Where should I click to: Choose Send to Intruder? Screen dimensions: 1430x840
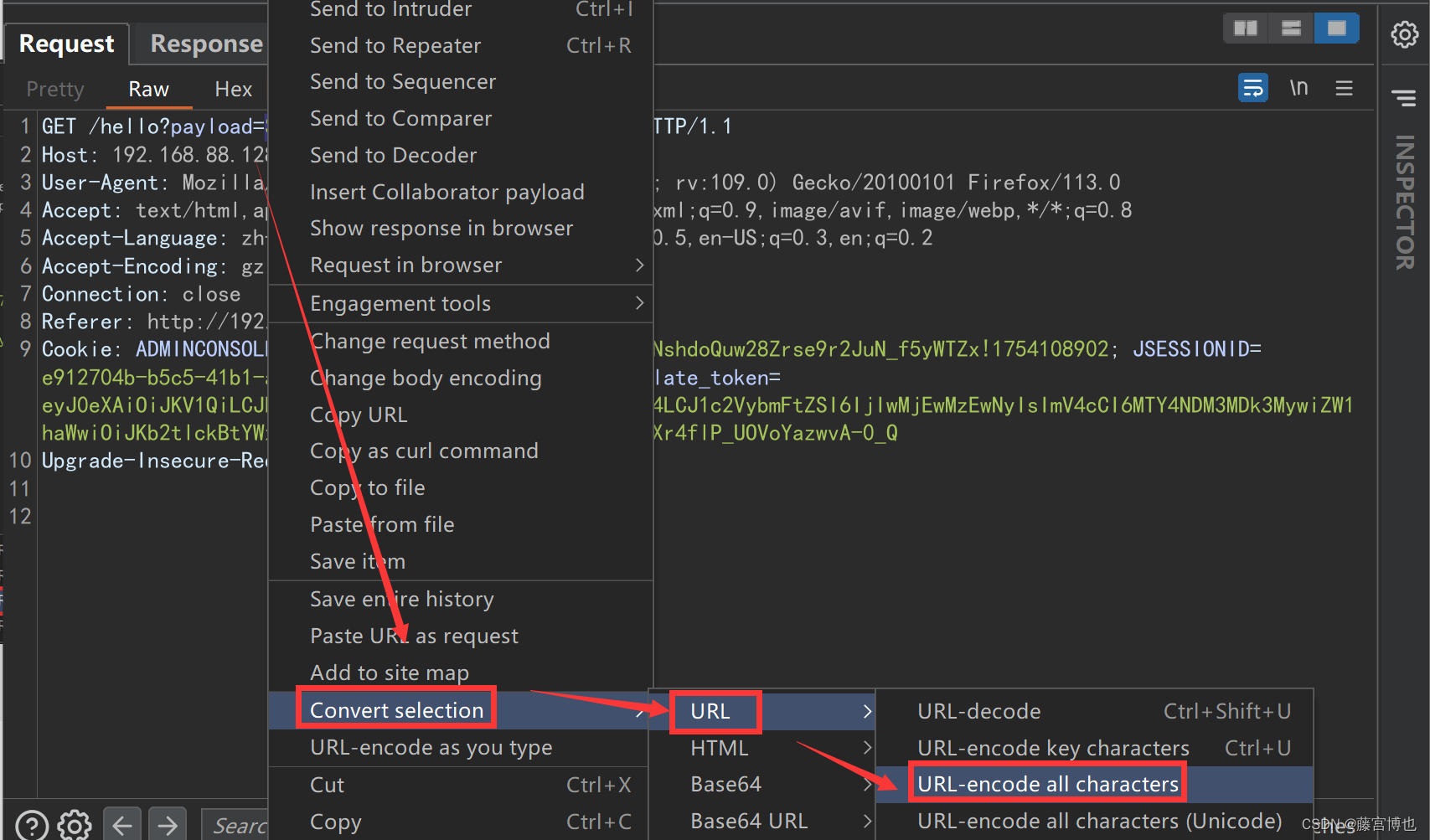(461, 9)
